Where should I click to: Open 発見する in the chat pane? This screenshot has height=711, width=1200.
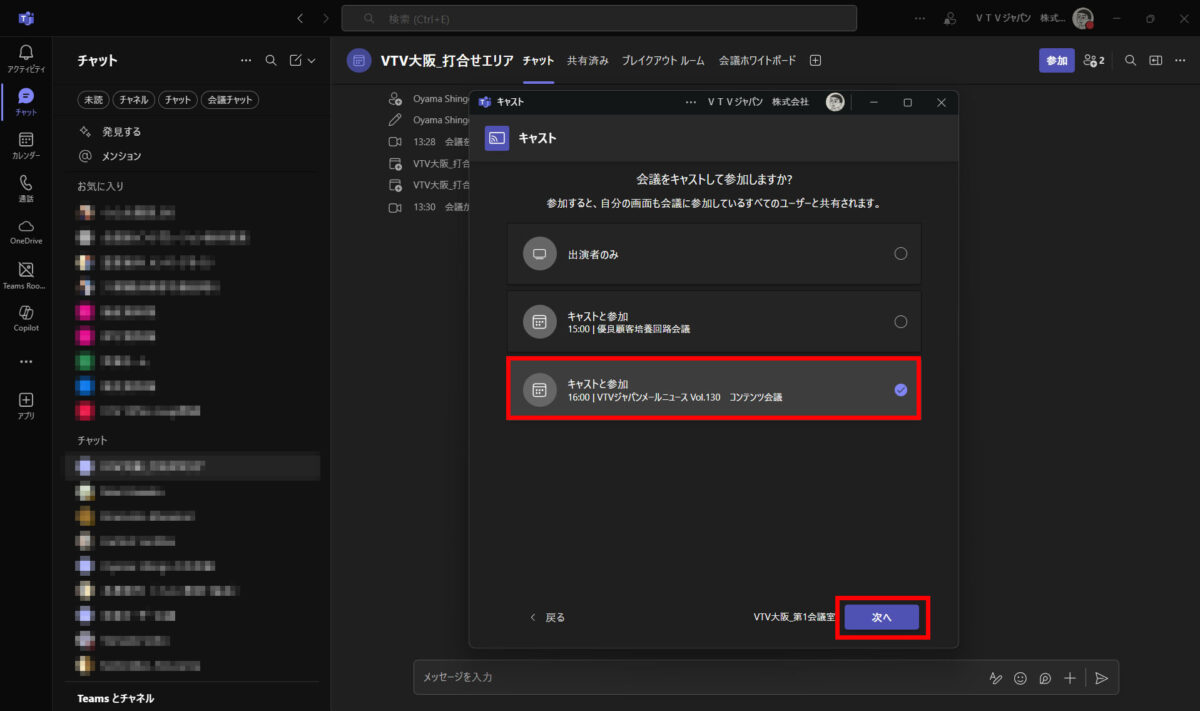coord(121,131)
